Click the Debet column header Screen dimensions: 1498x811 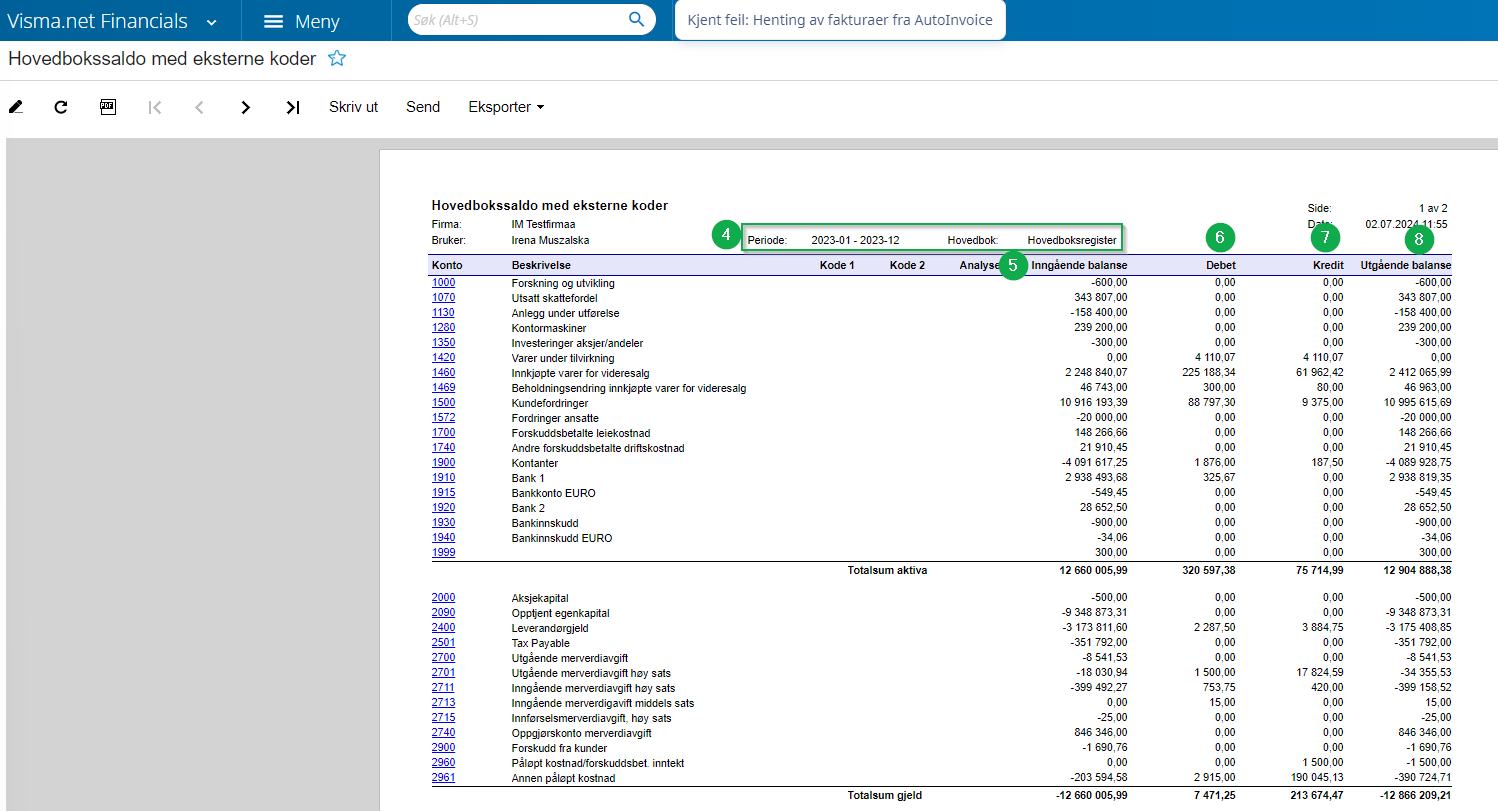(x=1220, y=266)
